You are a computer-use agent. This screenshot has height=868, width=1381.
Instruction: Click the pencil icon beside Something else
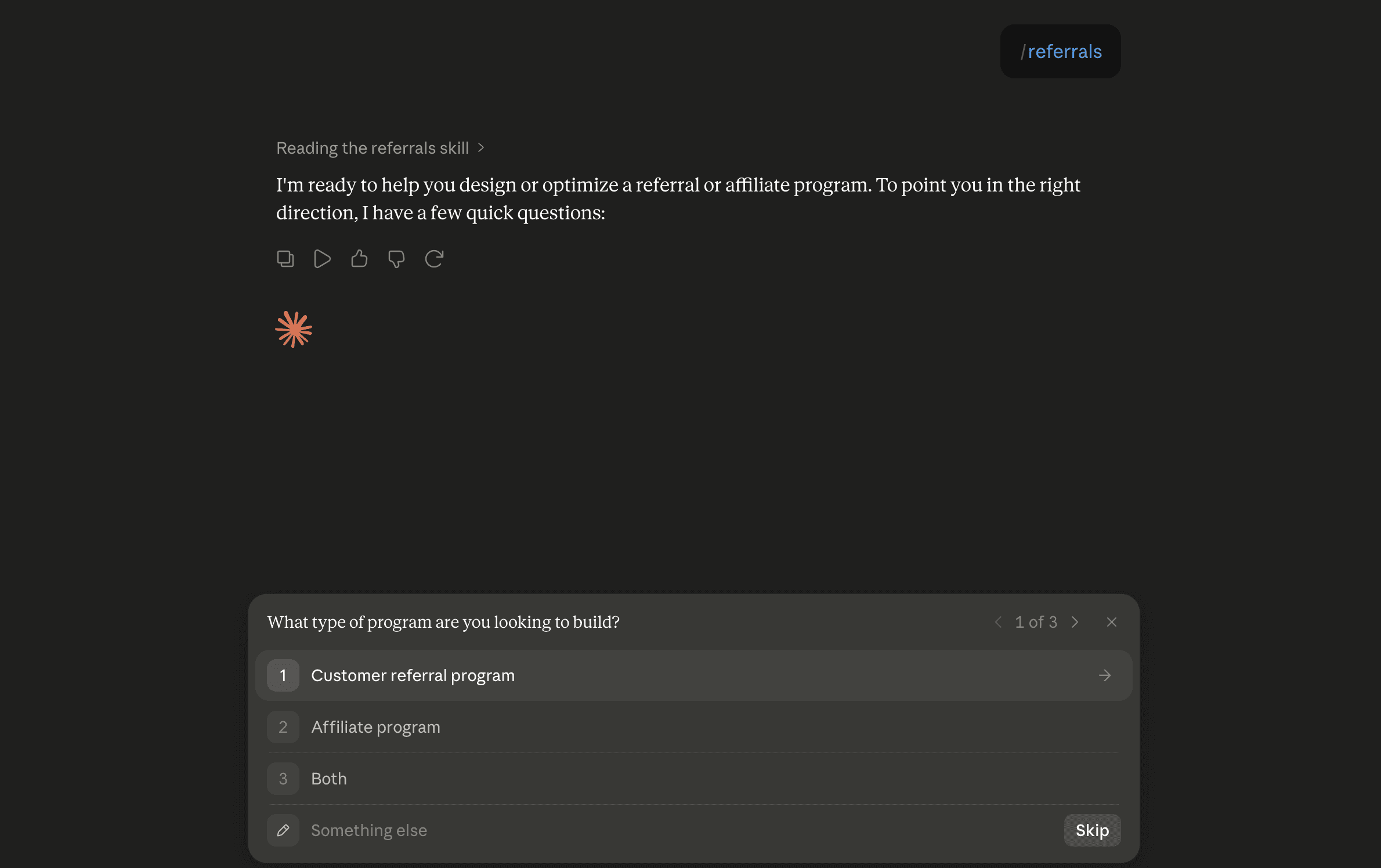[283, 830]
